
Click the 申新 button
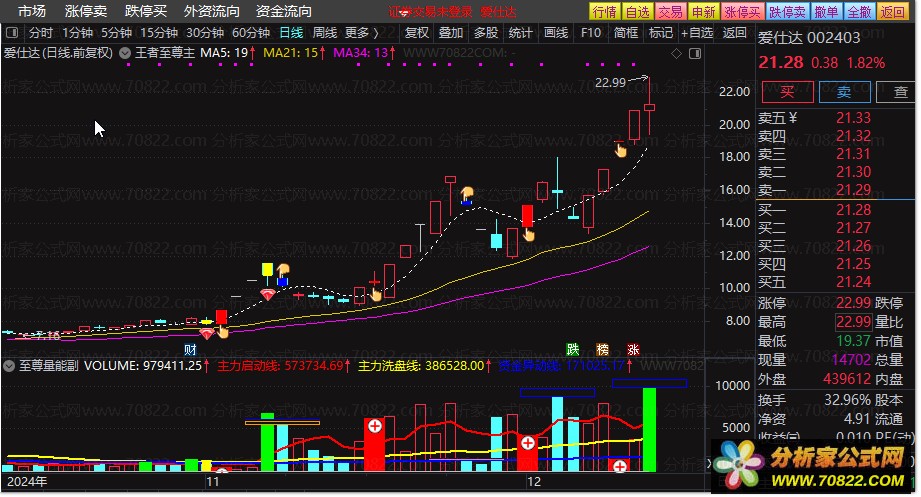(703, 12)
